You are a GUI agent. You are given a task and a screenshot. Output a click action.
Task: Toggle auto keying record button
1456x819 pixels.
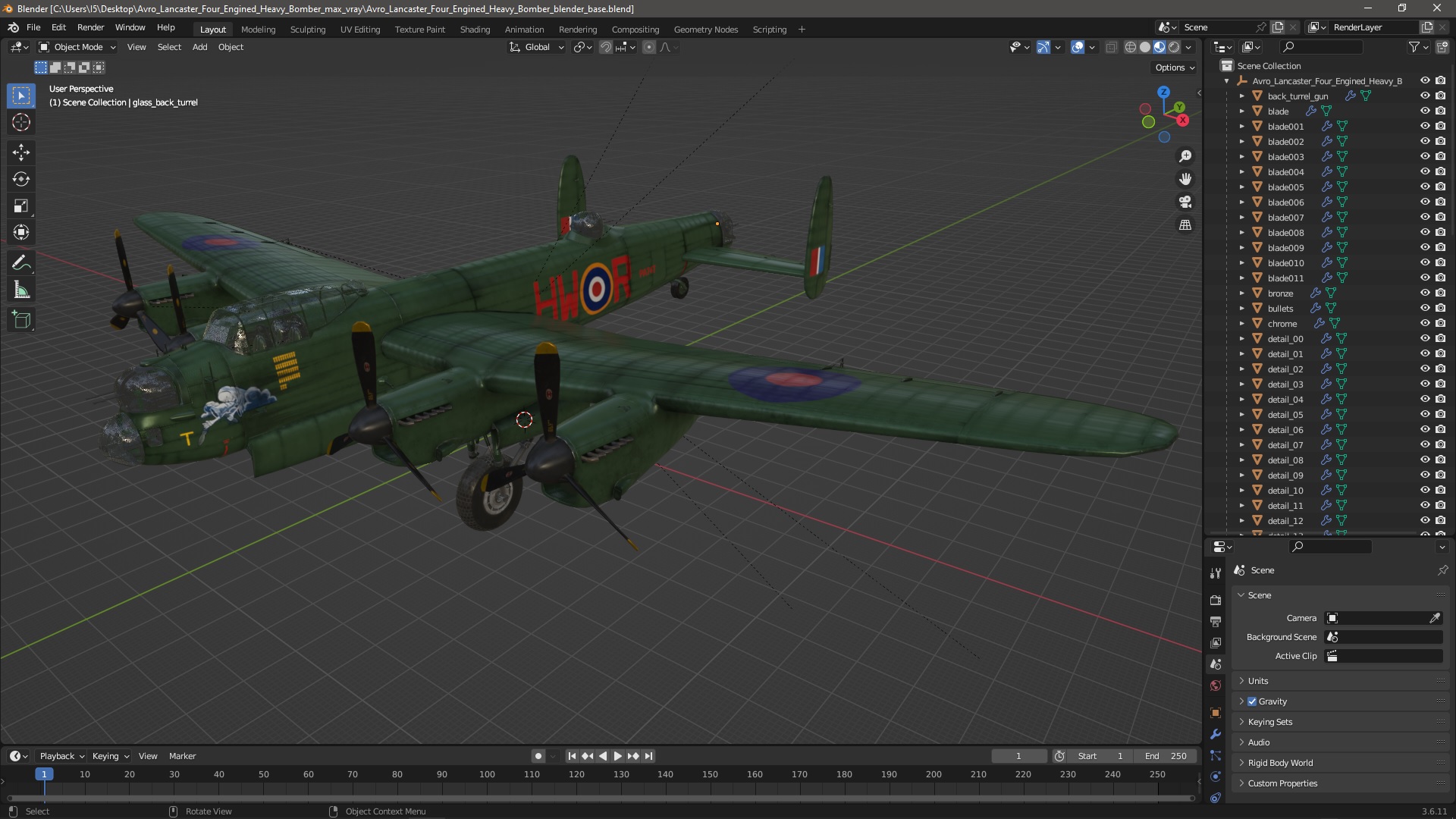(538, 756)
